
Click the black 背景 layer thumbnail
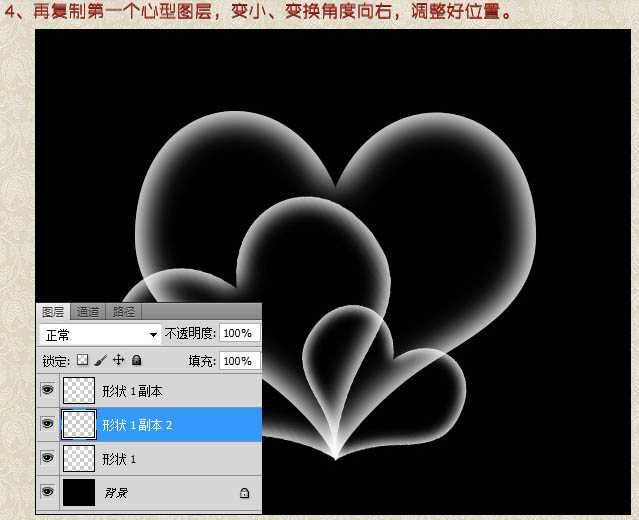79,492
